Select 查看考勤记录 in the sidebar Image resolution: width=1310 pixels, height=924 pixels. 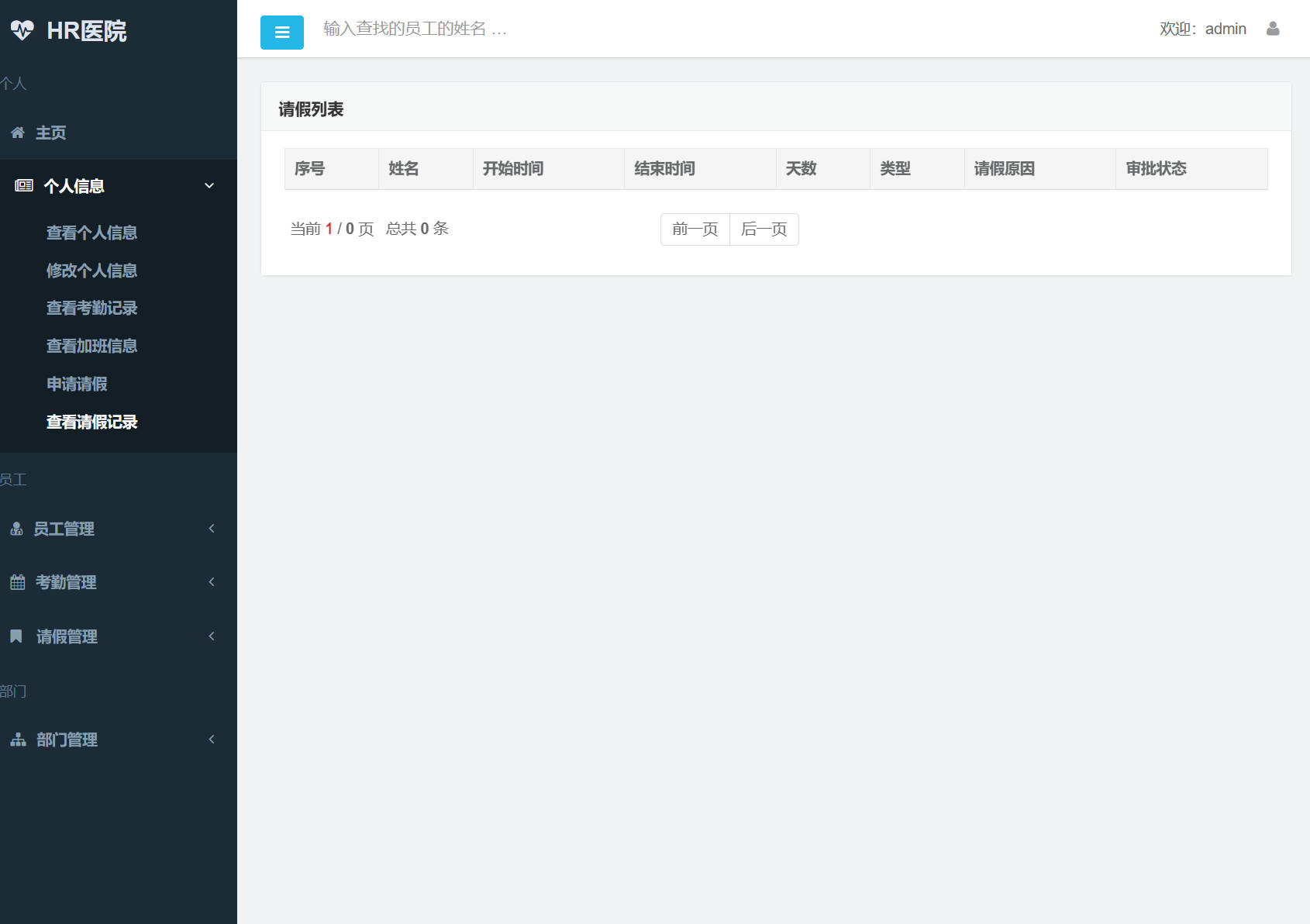click(x=91, y=308)
